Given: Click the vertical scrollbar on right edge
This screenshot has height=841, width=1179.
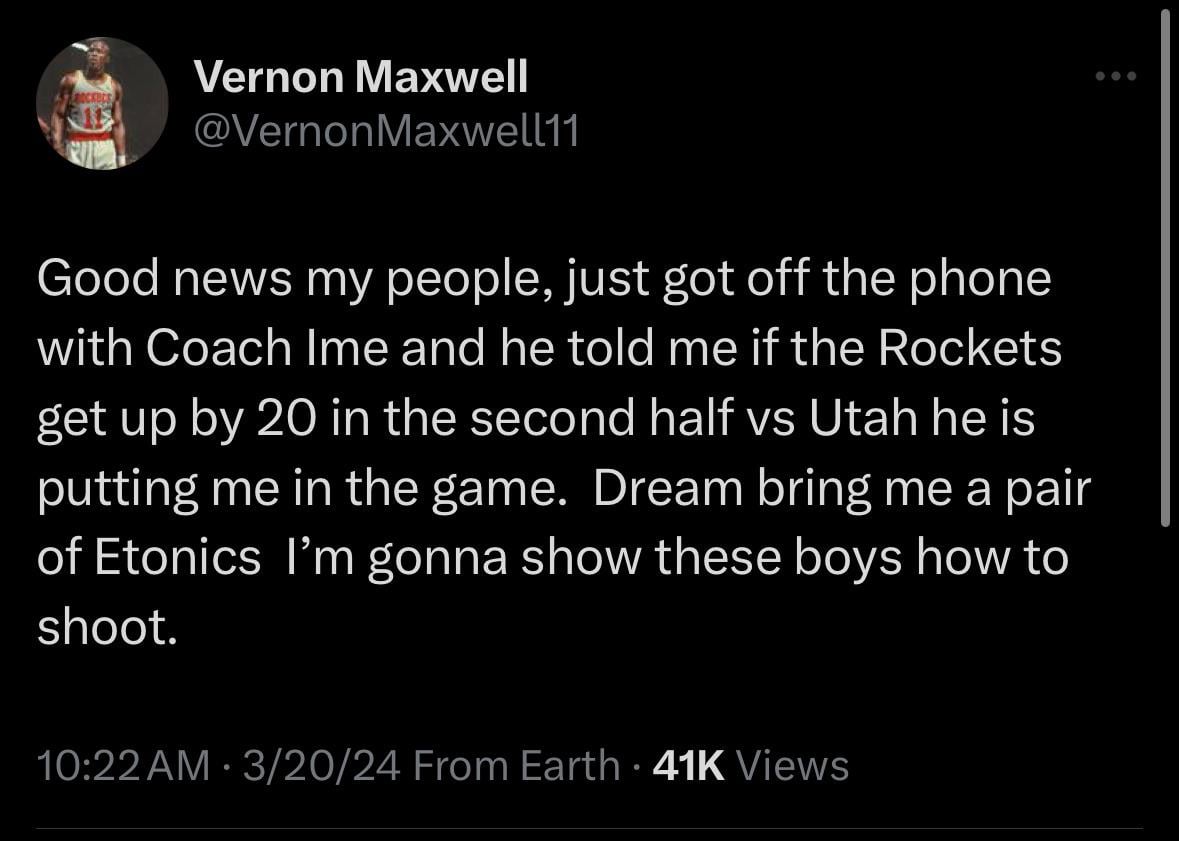Looking at the screenshot, I should pos(1164,270).
